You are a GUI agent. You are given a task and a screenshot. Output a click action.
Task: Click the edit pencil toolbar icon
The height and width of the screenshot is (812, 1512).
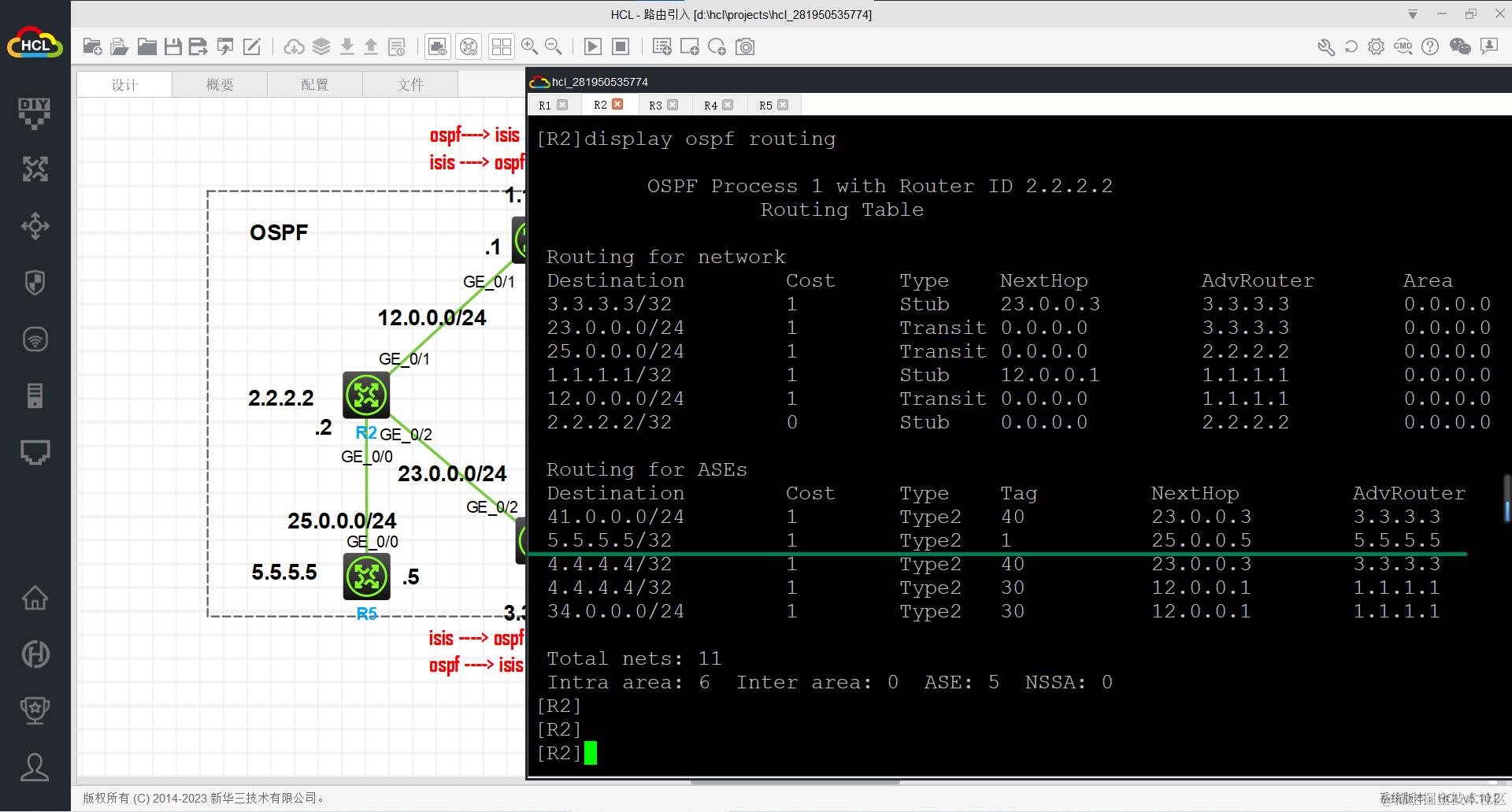point(252,46)
